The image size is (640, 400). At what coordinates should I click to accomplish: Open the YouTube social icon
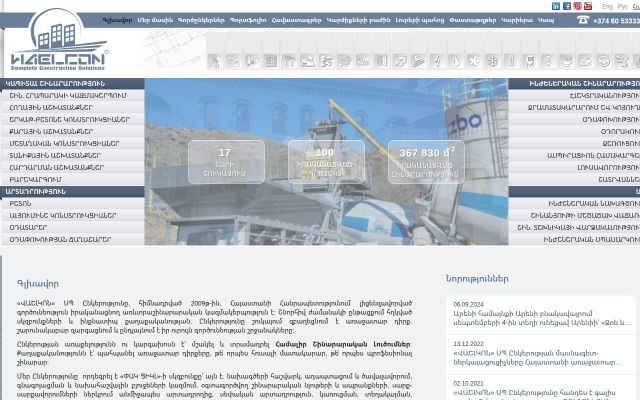coord(588,6)
